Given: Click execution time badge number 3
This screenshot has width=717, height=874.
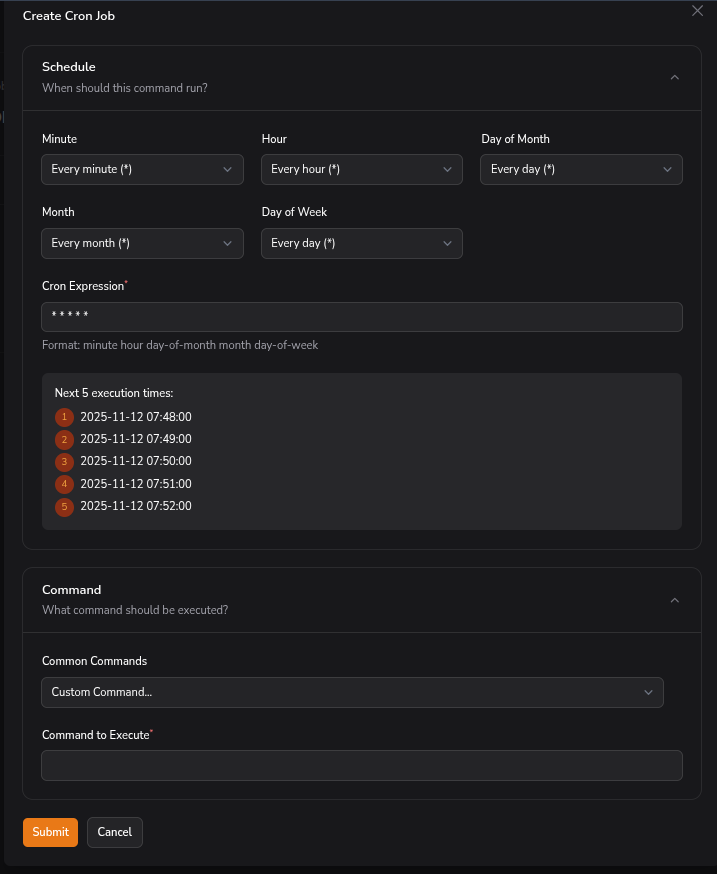Looking at the screenshot, I should (65, 462).
